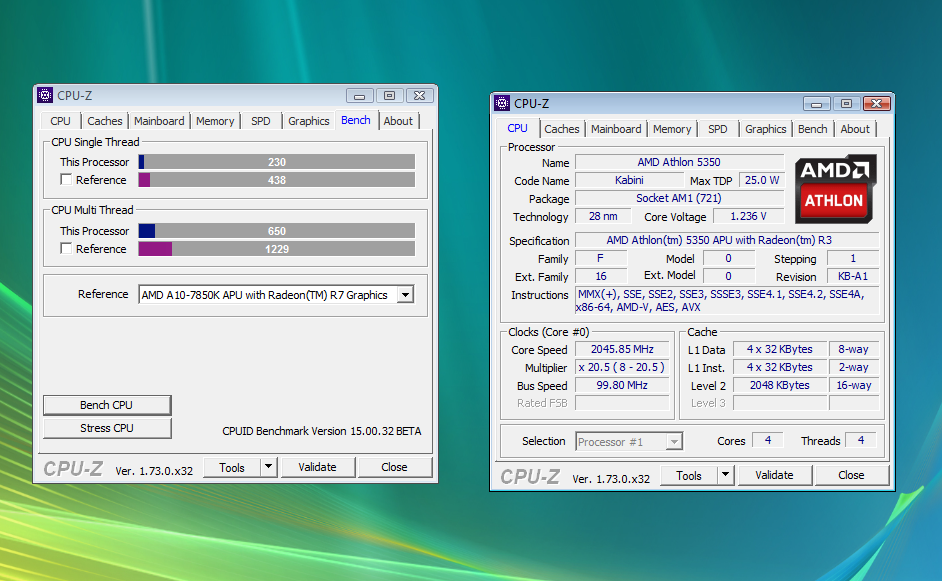Click the AMD Athlon logo image
The height and width of the screenshot is (581, 942).
(x=836, y=189)
